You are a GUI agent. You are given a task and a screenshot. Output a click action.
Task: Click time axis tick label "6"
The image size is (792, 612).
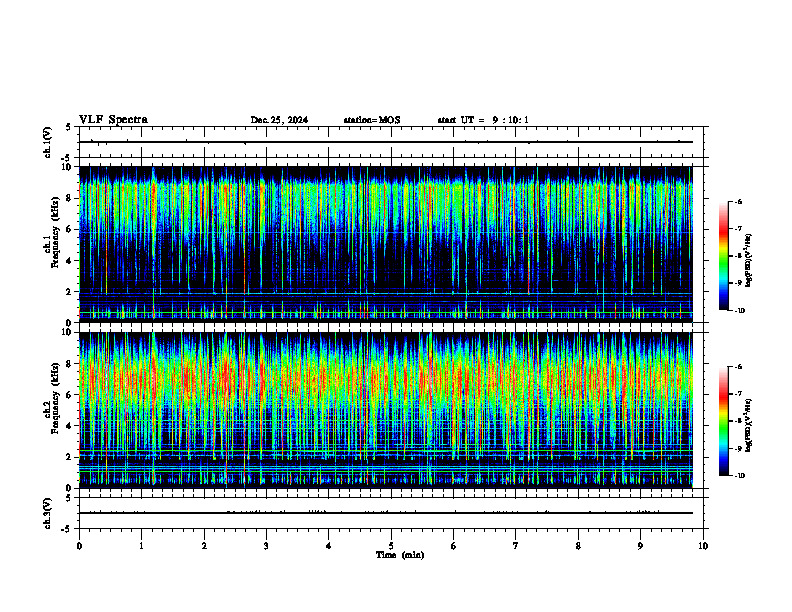(454, 546)
